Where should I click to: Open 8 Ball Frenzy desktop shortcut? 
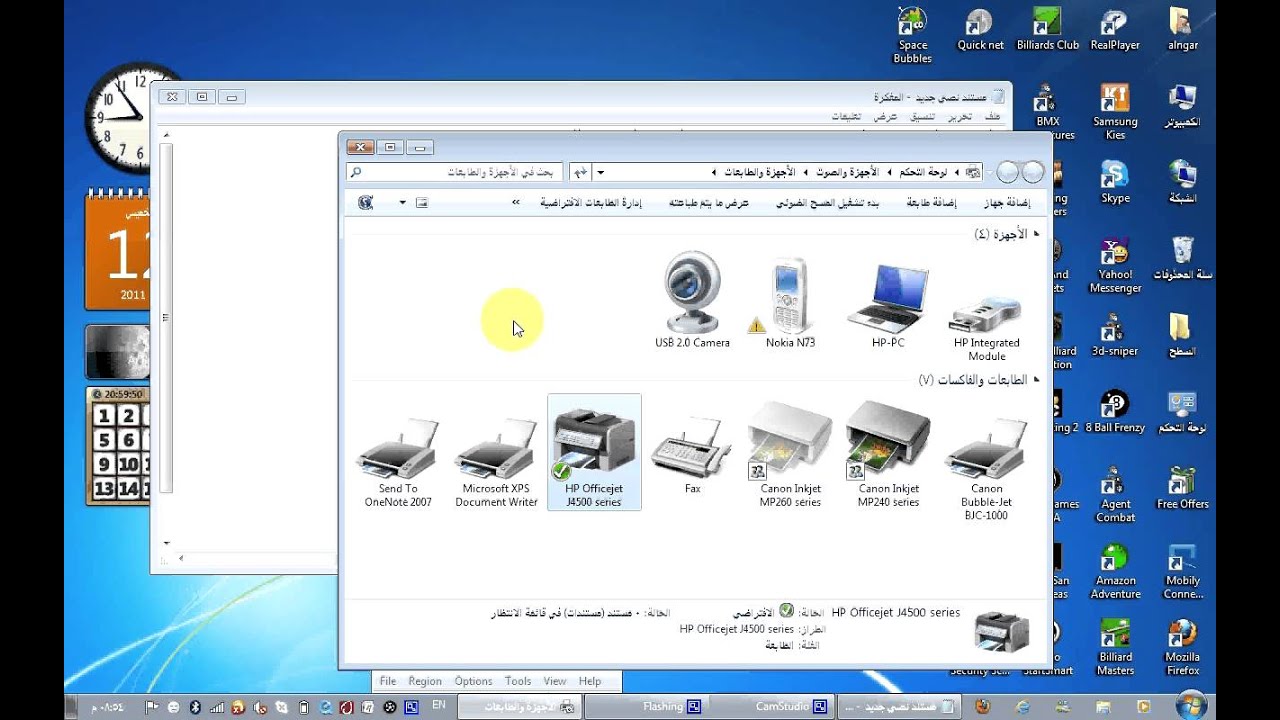[1115, 411]
